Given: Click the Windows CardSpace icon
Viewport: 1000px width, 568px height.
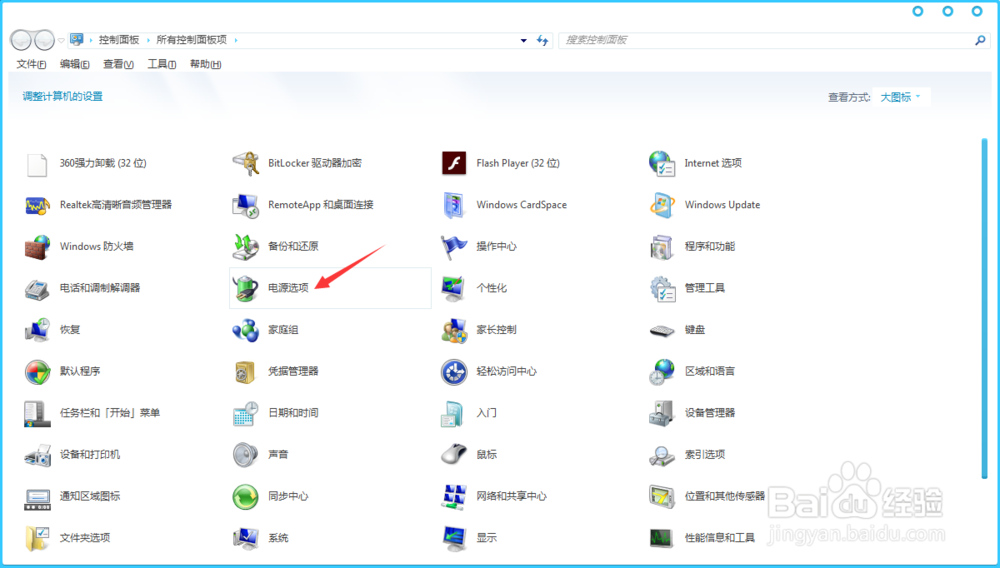Looking at the screenshot, I should pos(454,205).
